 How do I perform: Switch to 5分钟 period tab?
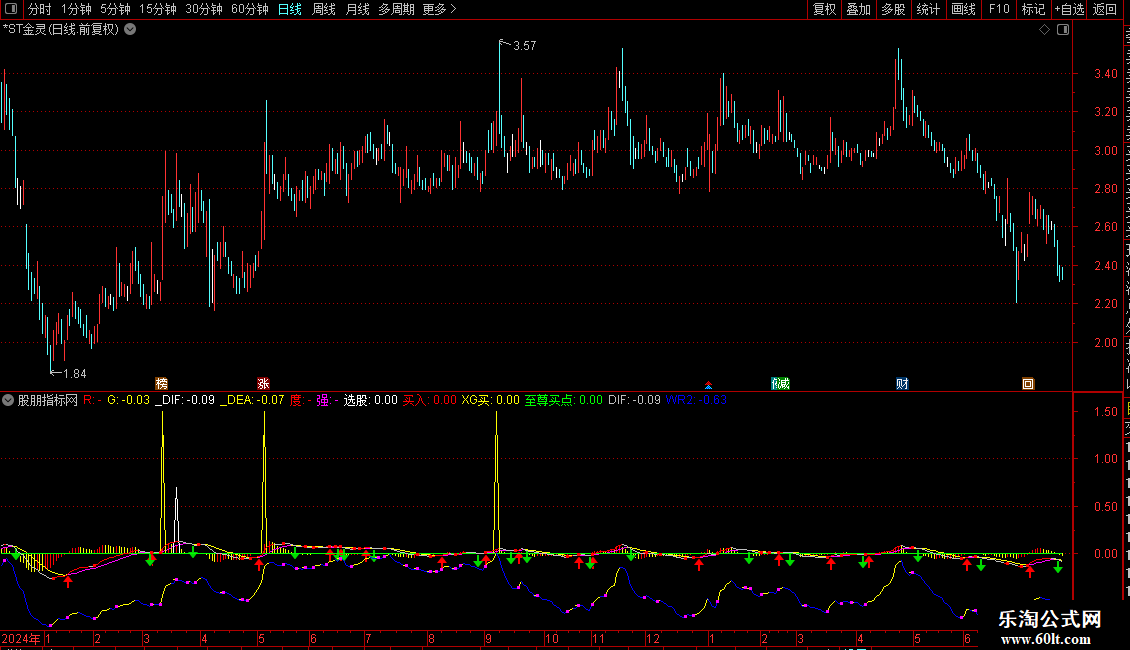tap(115, 9)
